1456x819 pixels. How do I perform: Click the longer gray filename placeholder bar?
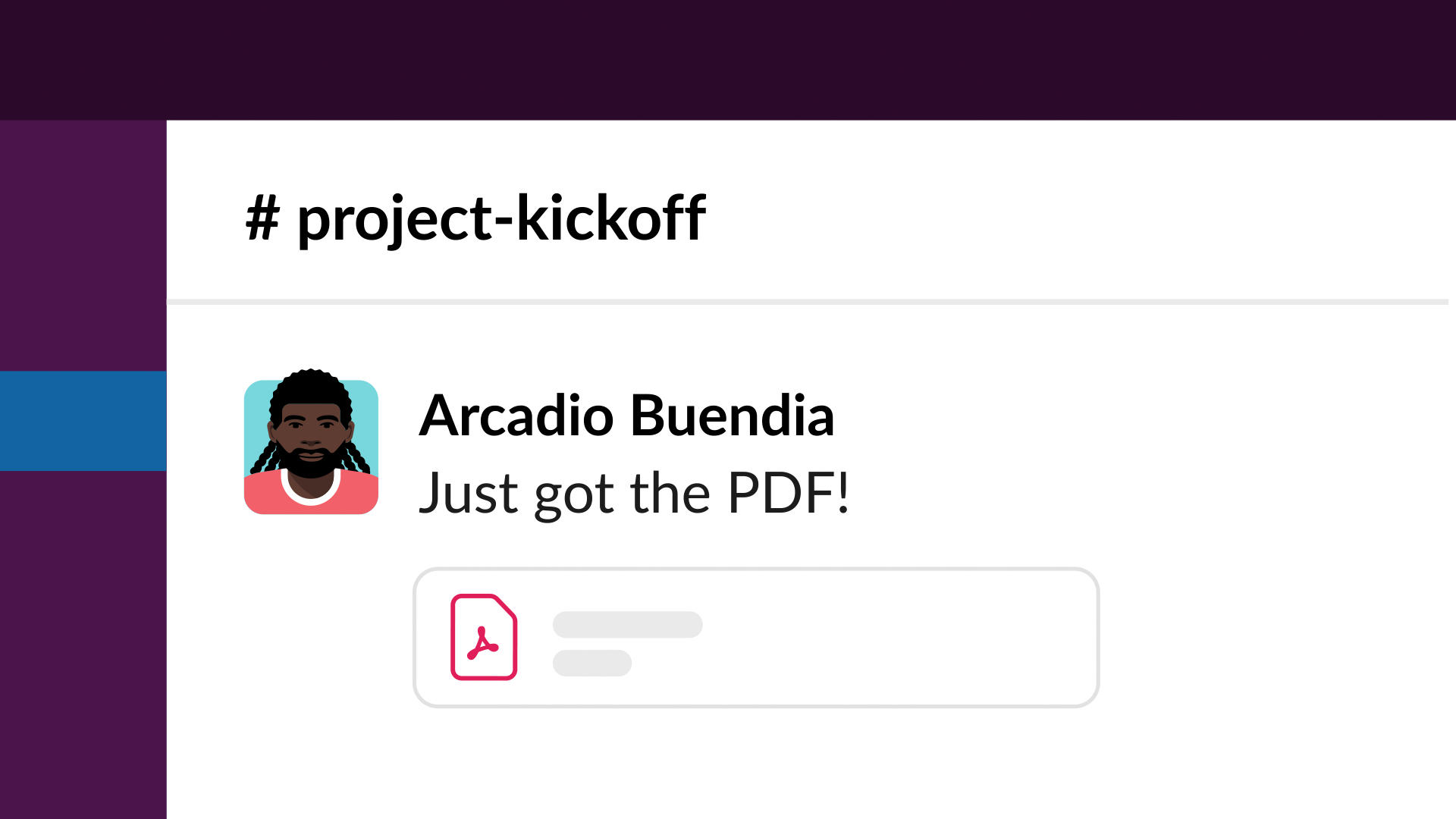pyautogui.click(x=628, y=625)
